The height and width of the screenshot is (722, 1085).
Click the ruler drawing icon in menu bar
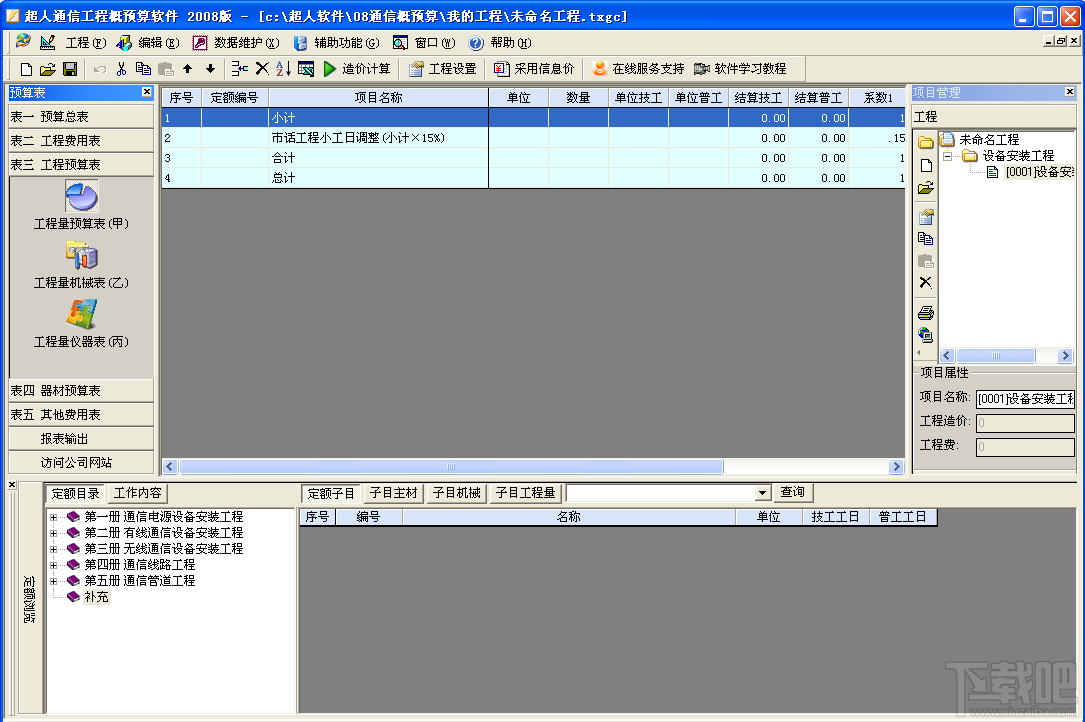(47, 42)
